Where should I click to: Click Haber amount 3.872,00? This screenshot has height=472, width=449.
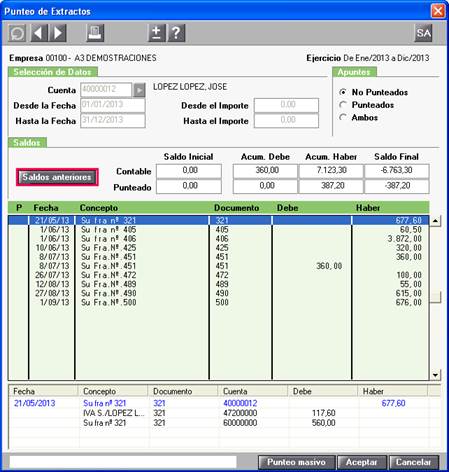[x=404, y=239]
